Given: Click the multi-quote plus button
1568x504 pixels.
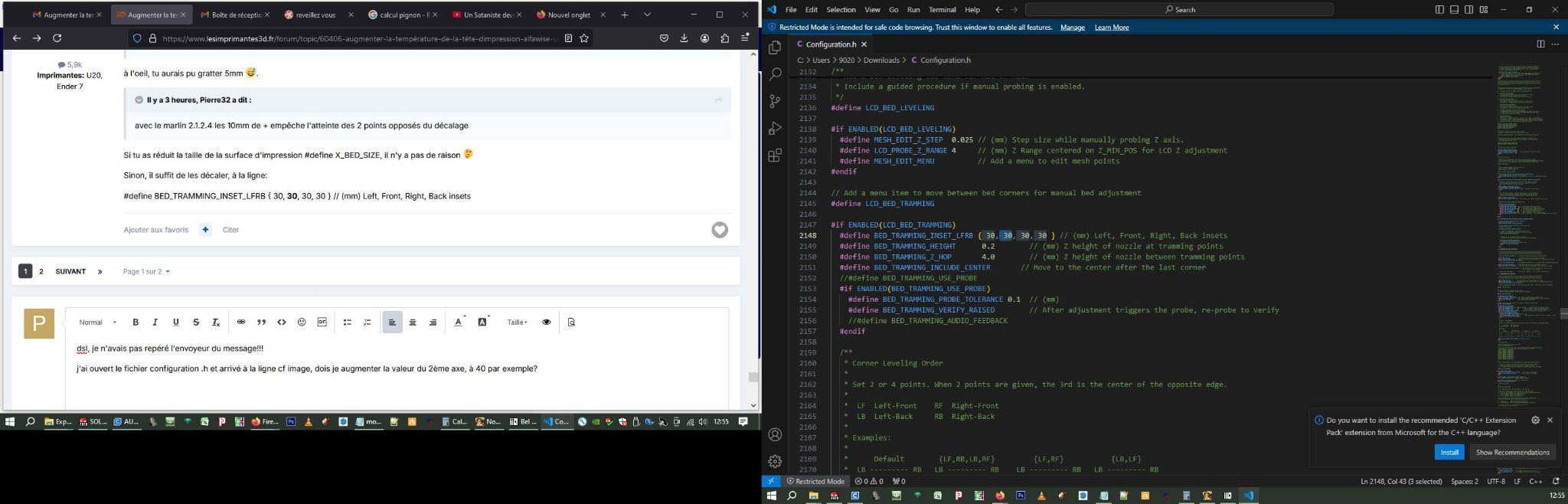Looking at the screenshot, I should click(205, 230).
